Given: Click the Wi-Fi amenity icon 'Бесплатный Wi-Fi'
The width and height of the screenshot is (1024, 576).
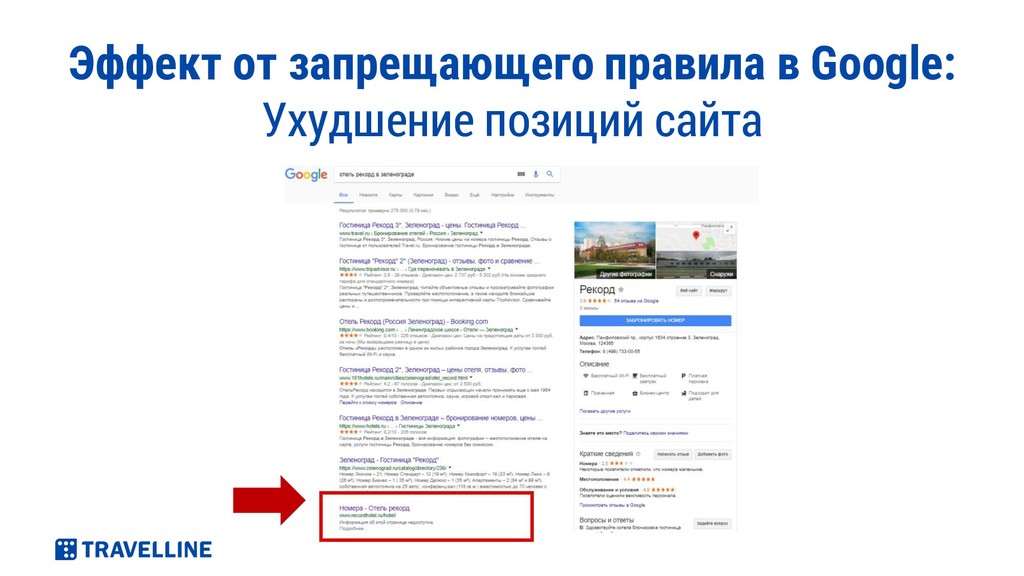Looking at the screenshot, I should tap(585, 376).
